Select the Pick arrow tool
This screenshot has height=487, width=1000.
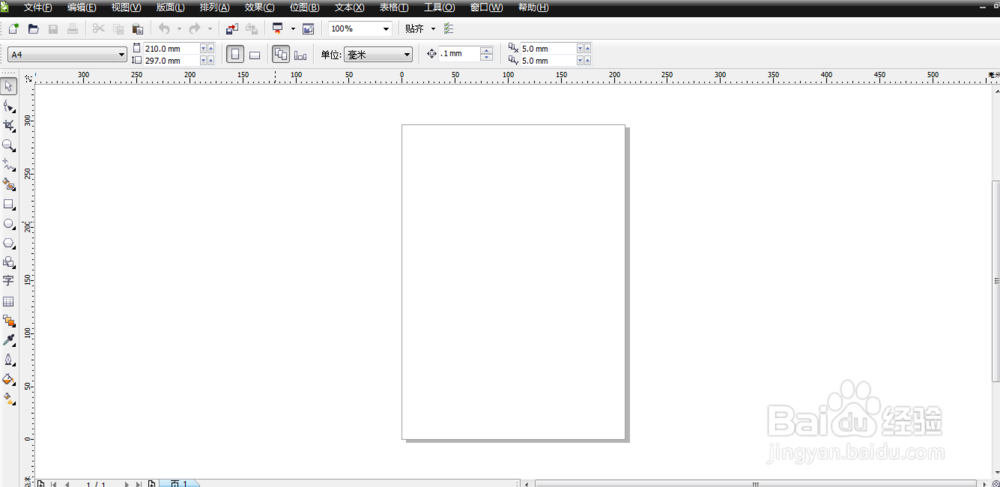(9, 86)
